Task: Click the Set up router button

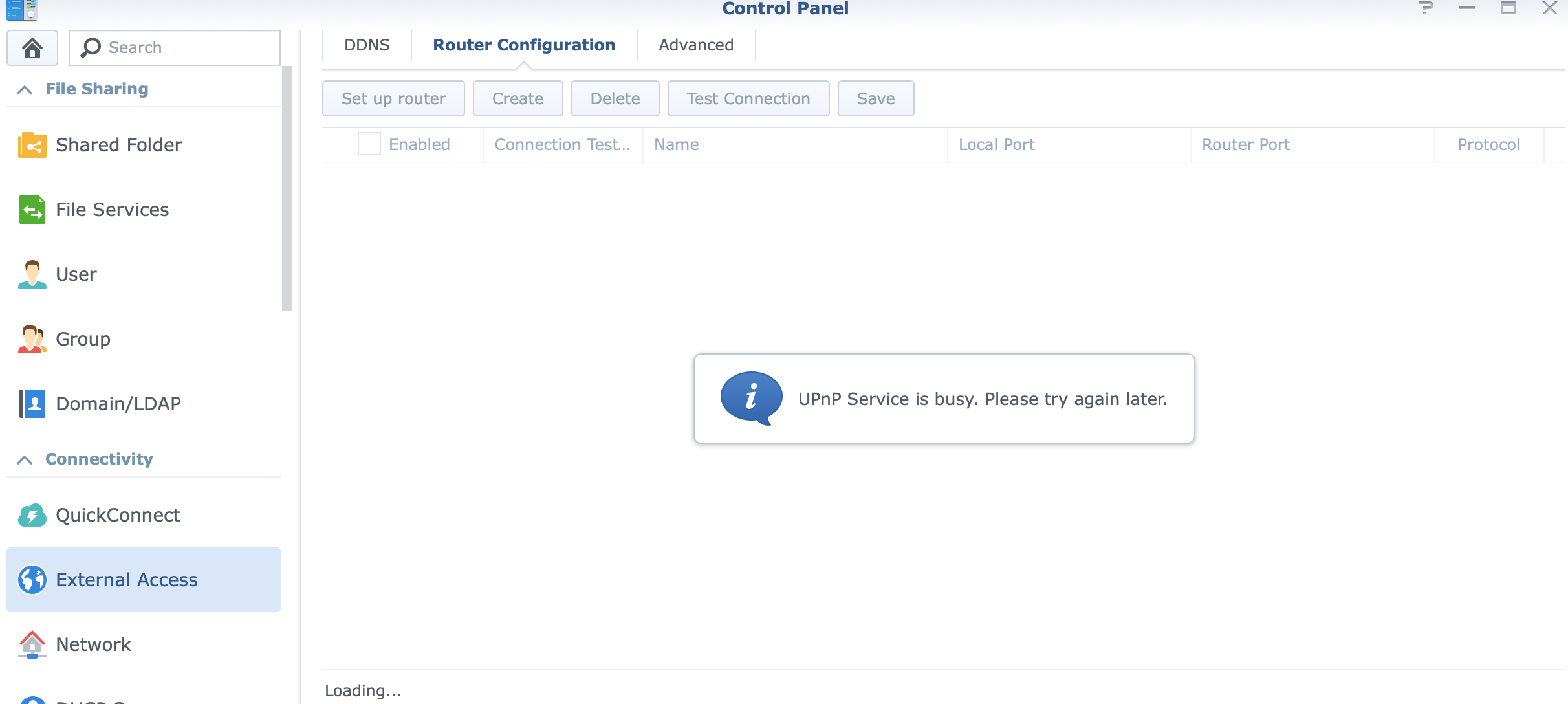Action: (393, 98)
